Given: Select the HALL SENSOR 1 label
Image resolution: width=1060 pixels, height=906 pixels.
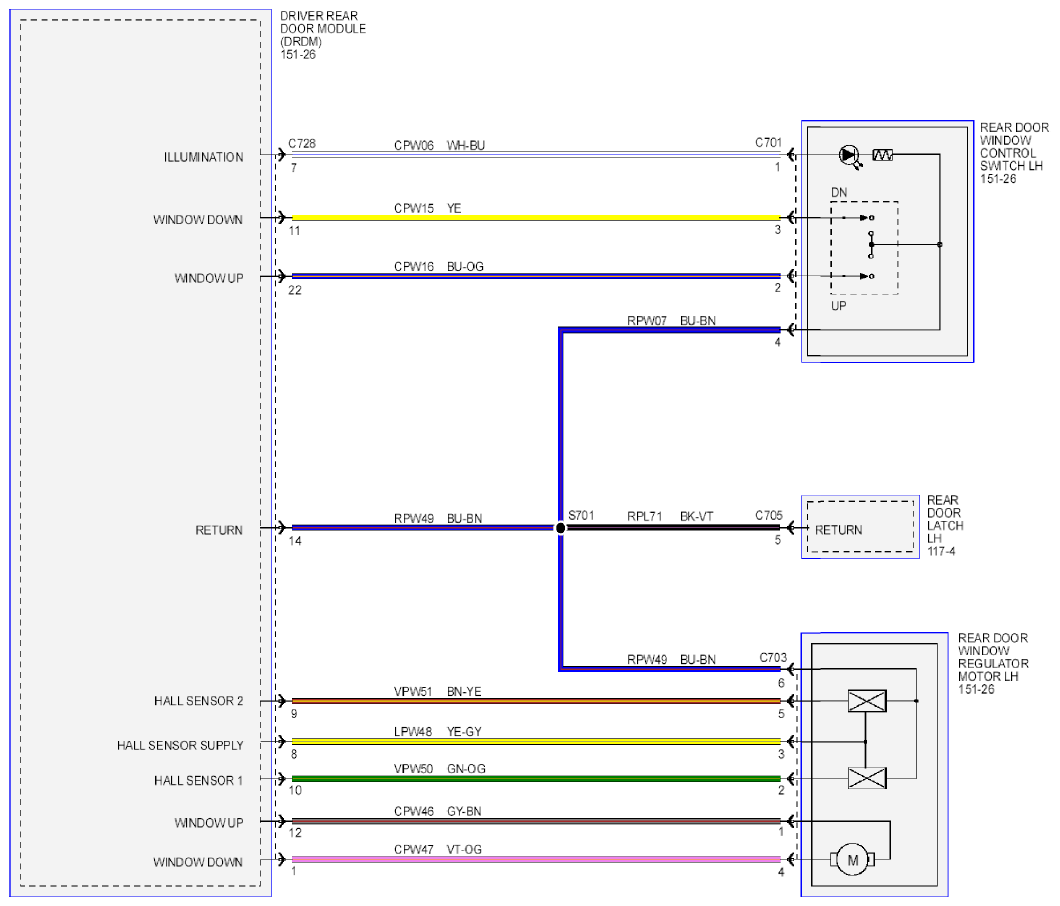Looking at the screenshot, I should click(x=198, y=781).
